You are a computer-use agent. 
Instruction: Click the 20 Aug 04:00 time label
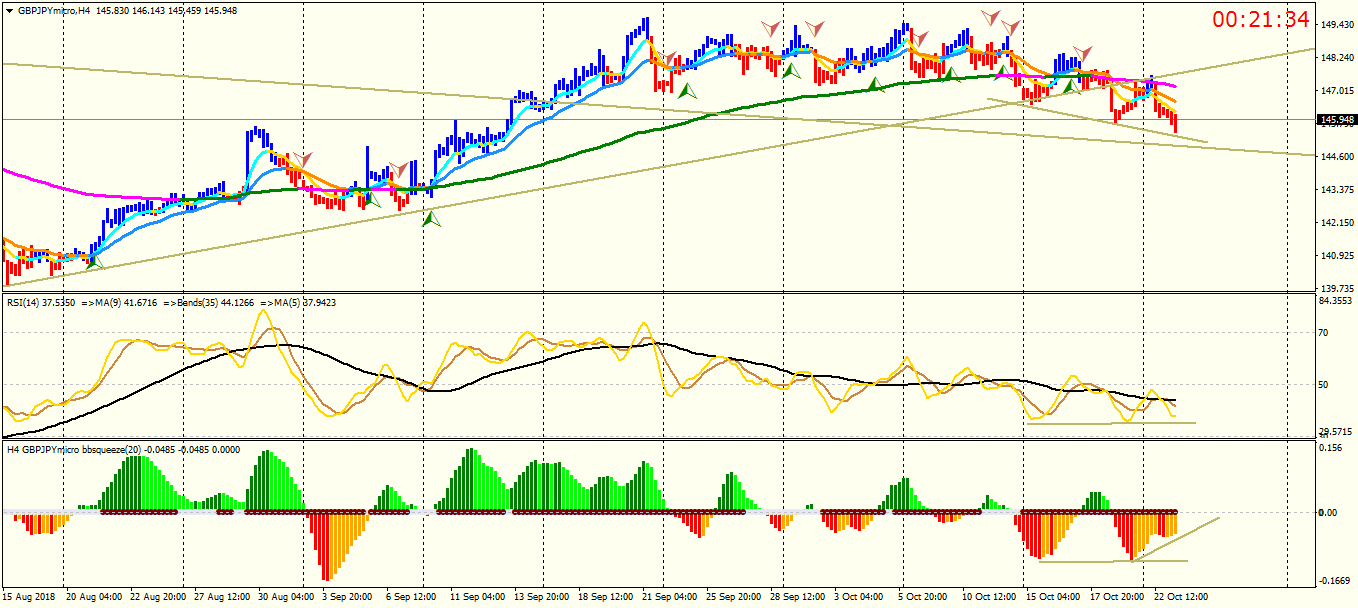point(94,597)
